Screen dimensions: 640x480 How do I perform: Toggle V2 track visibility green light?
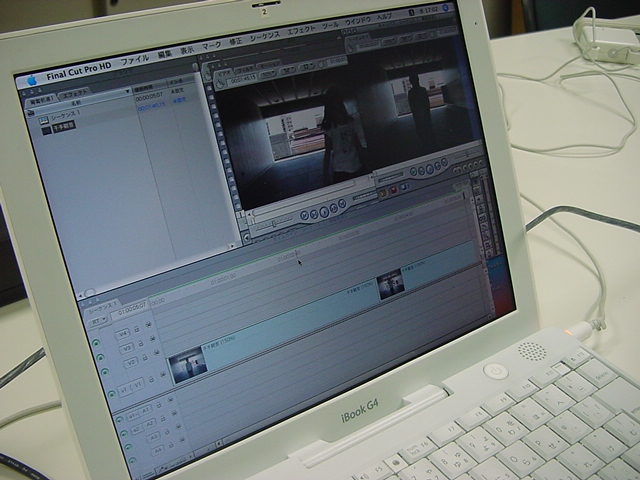click(104, 372)
